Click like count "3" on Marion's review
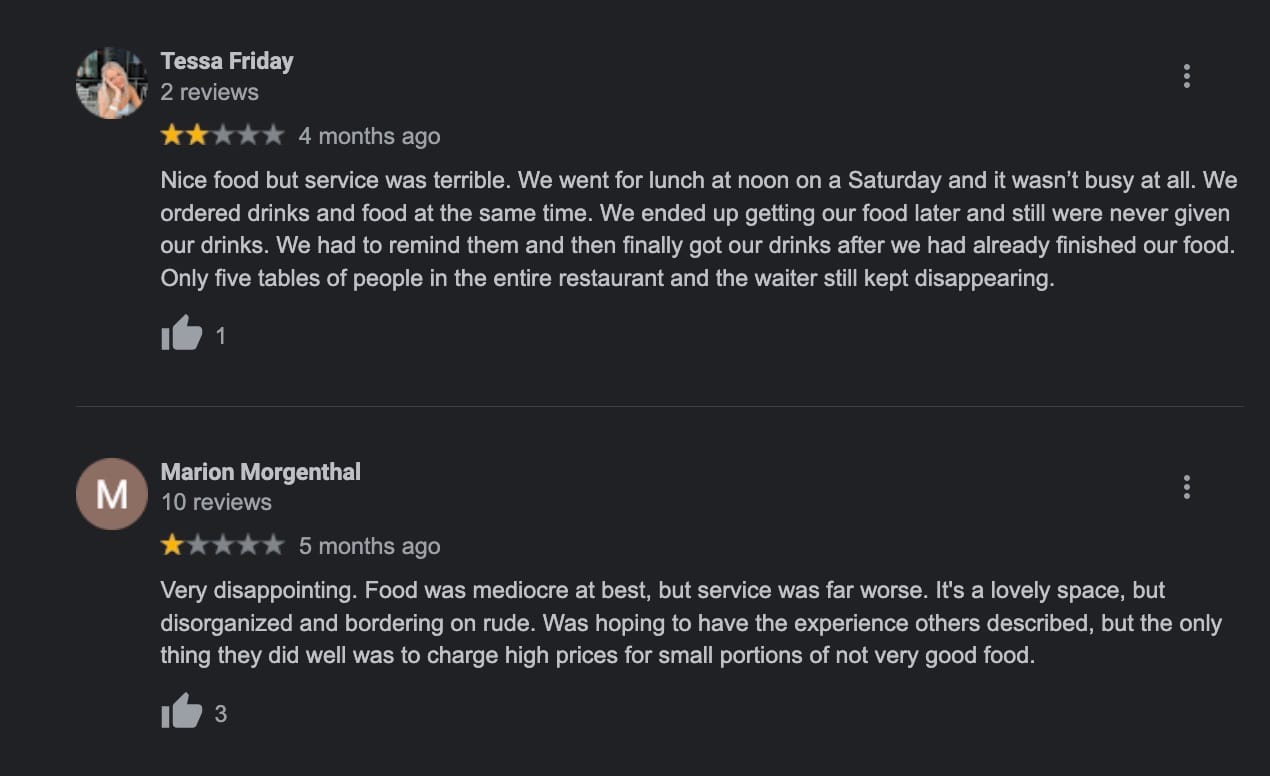The height and width of the screenshot is (776, 1270). [221, 714]
